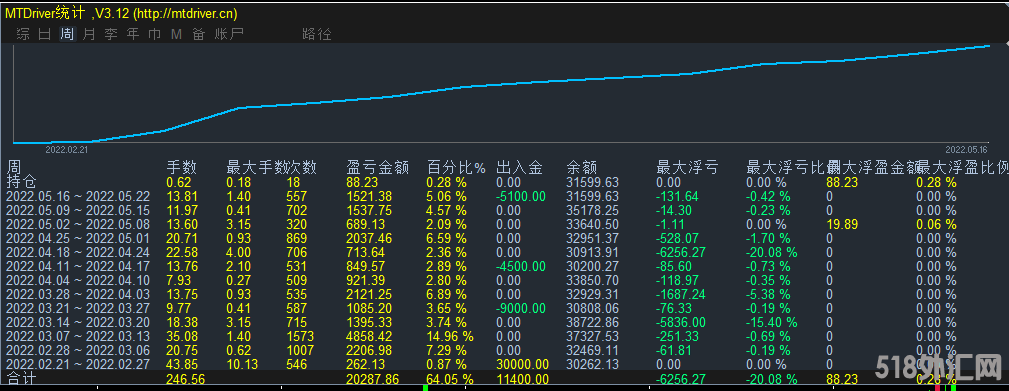
Task: Select the M tab
Action: (176, 34)
